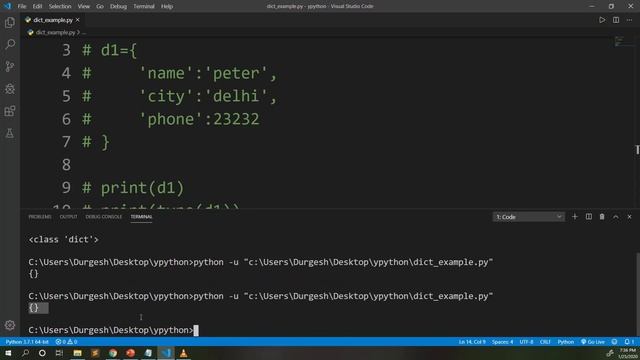
Task: Switch to the TERMINAL panel tab
Action: pos(141,217)
